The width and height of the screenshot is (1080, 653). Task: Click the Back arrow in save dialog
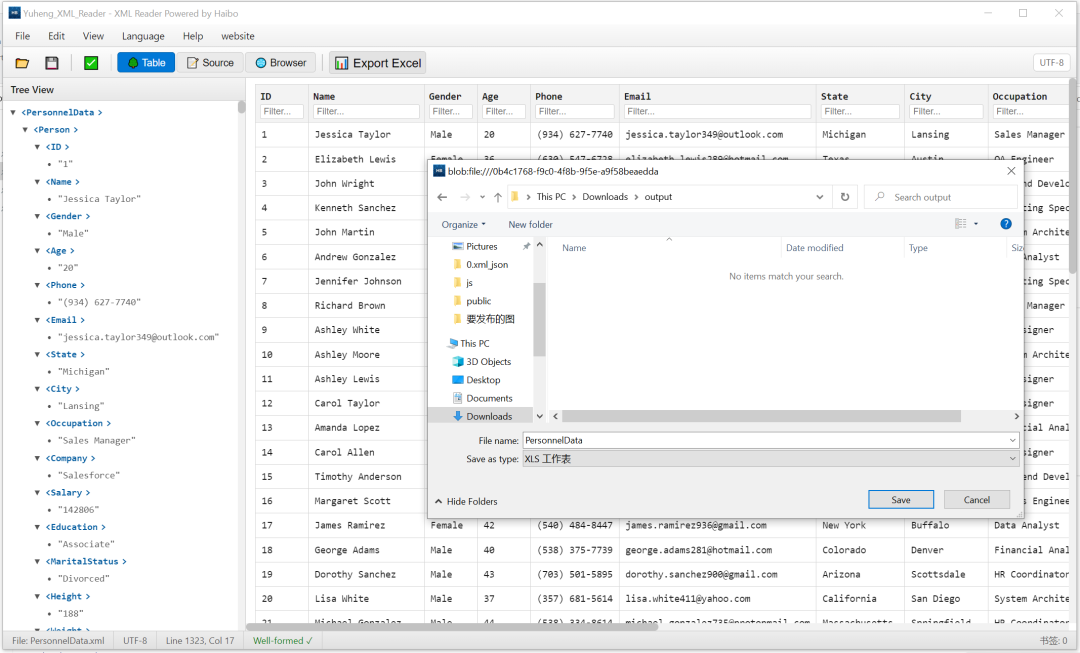coord(442,197)
